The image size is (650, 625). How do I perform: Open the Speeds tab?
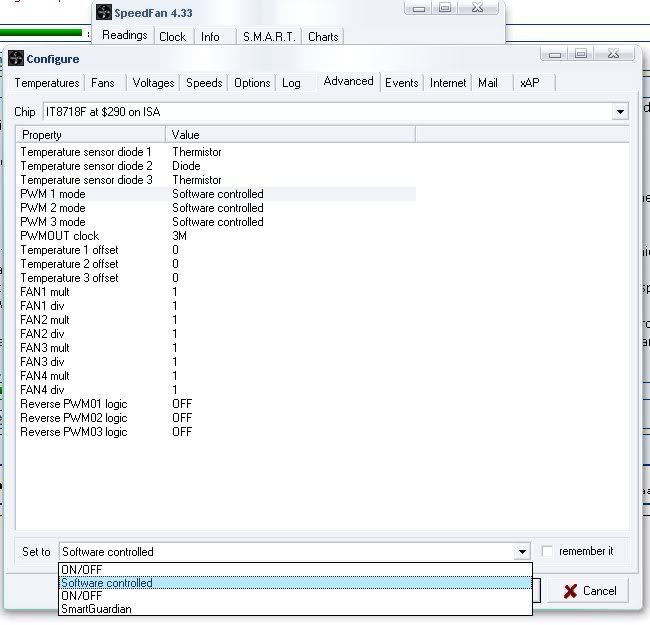coord(204,83)
